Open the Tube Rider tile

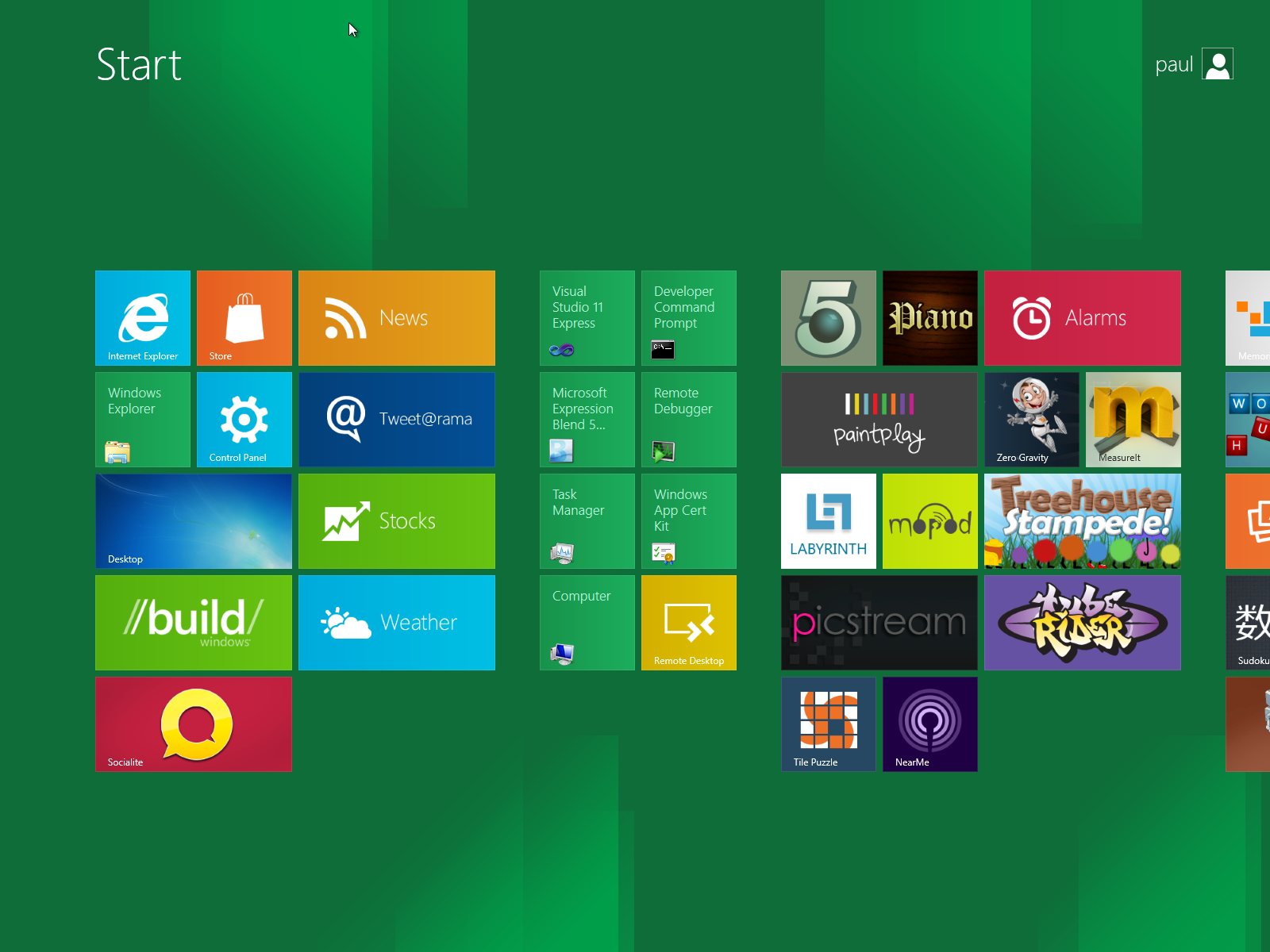(1083, 623)
